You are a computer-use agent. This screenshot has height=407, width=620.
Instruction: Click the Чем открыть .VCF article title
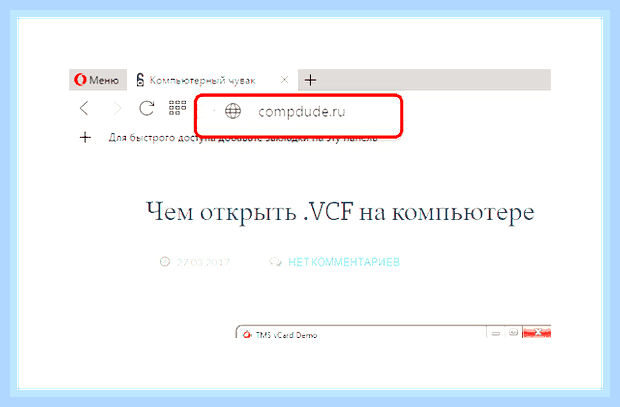[340, 213]
